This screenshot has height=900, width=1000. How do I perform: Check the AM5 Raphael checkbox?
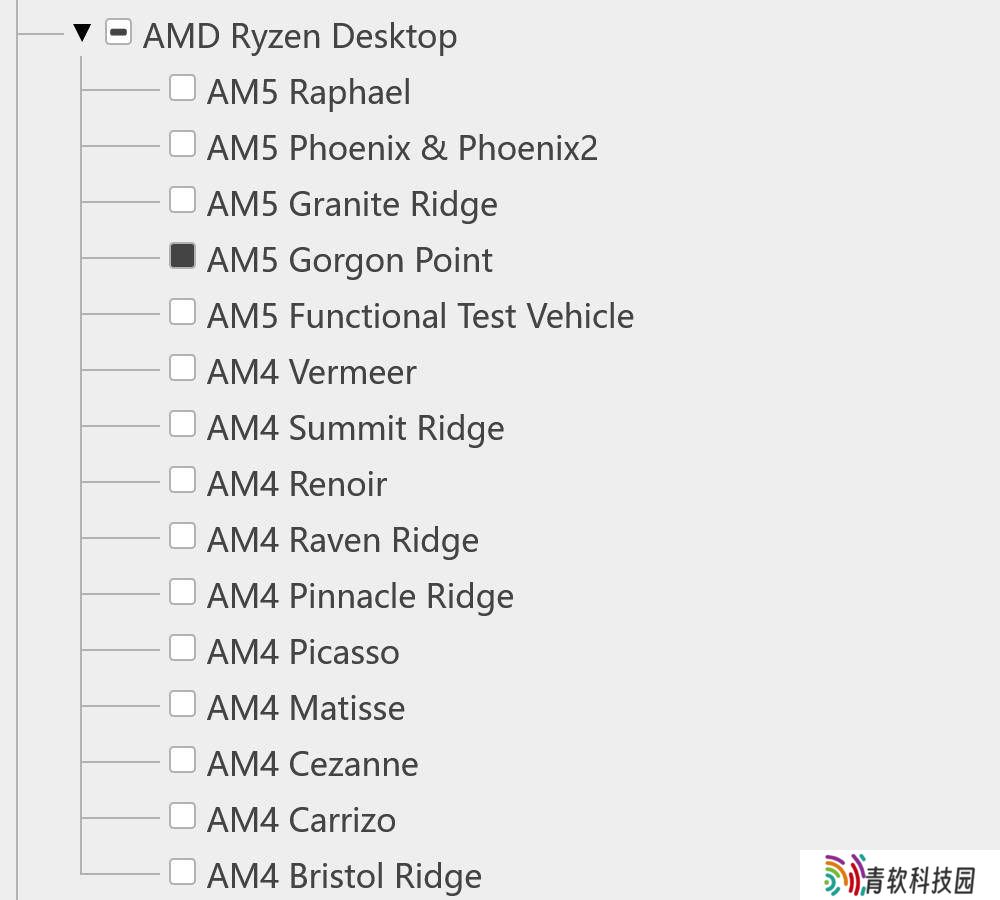point(182,88)
